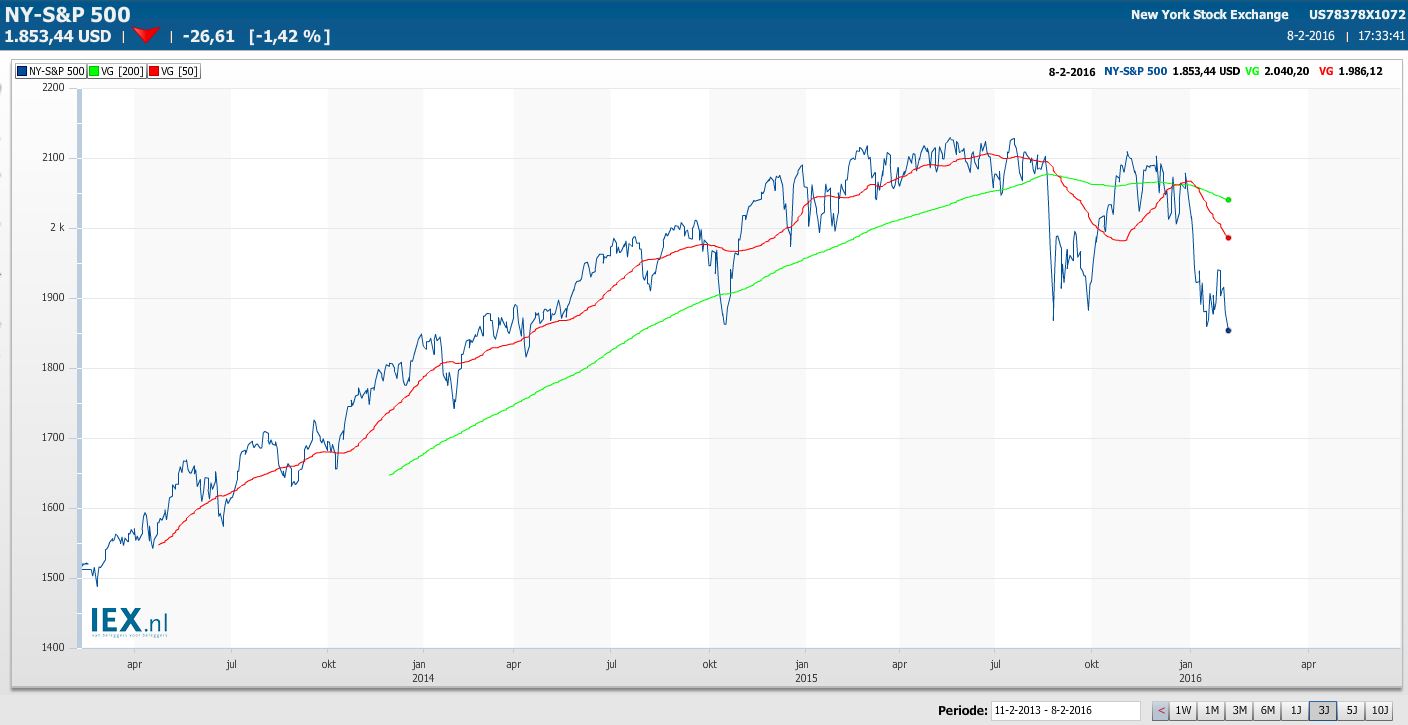Screen dimensions: 1408x725
Task: Choose the active 3J period button
Action: pyautogui.click(x=1323, y=711)
